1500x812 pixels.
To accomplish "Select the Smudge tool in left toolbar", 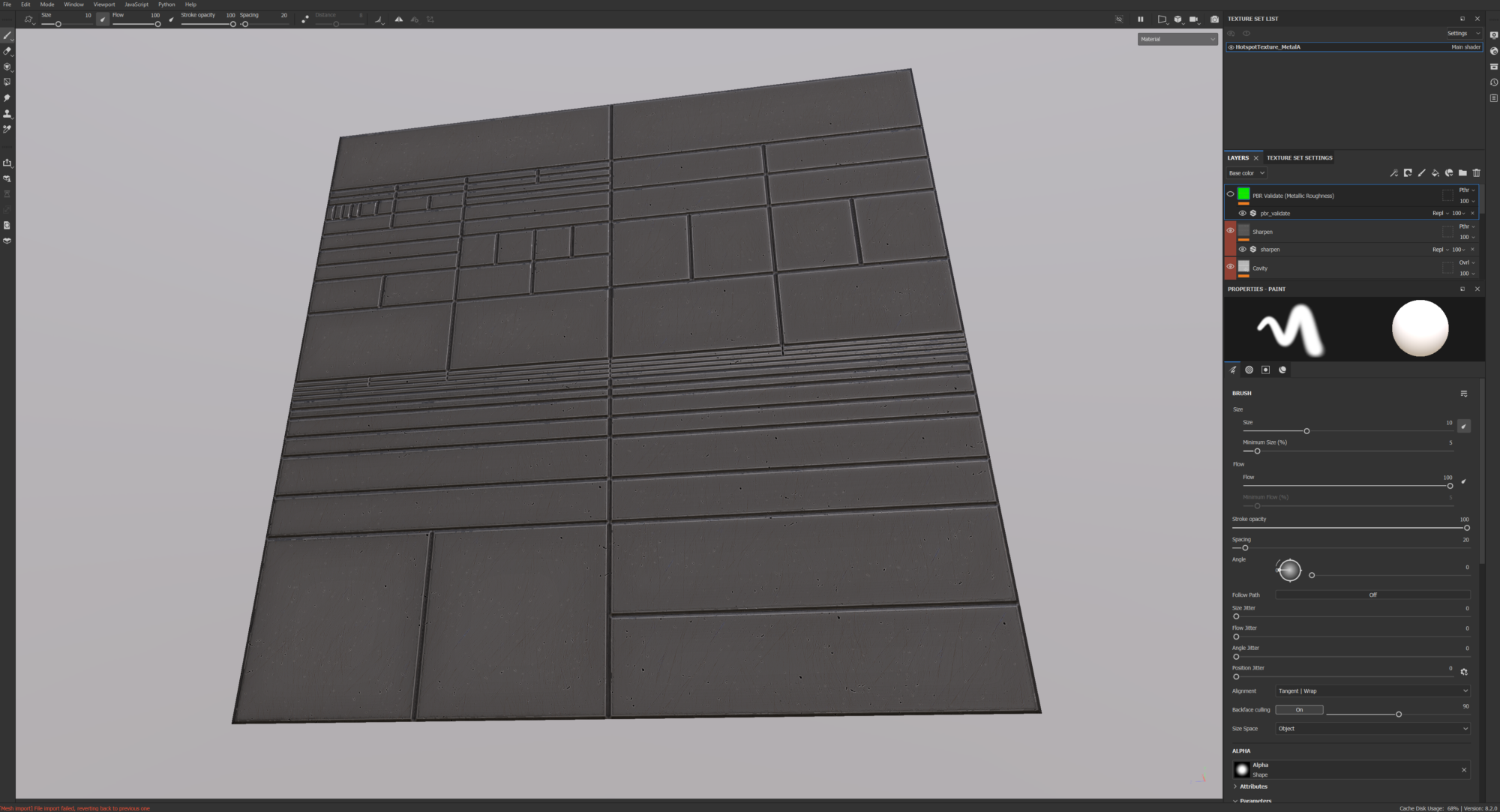I will (x=7, y=98).
